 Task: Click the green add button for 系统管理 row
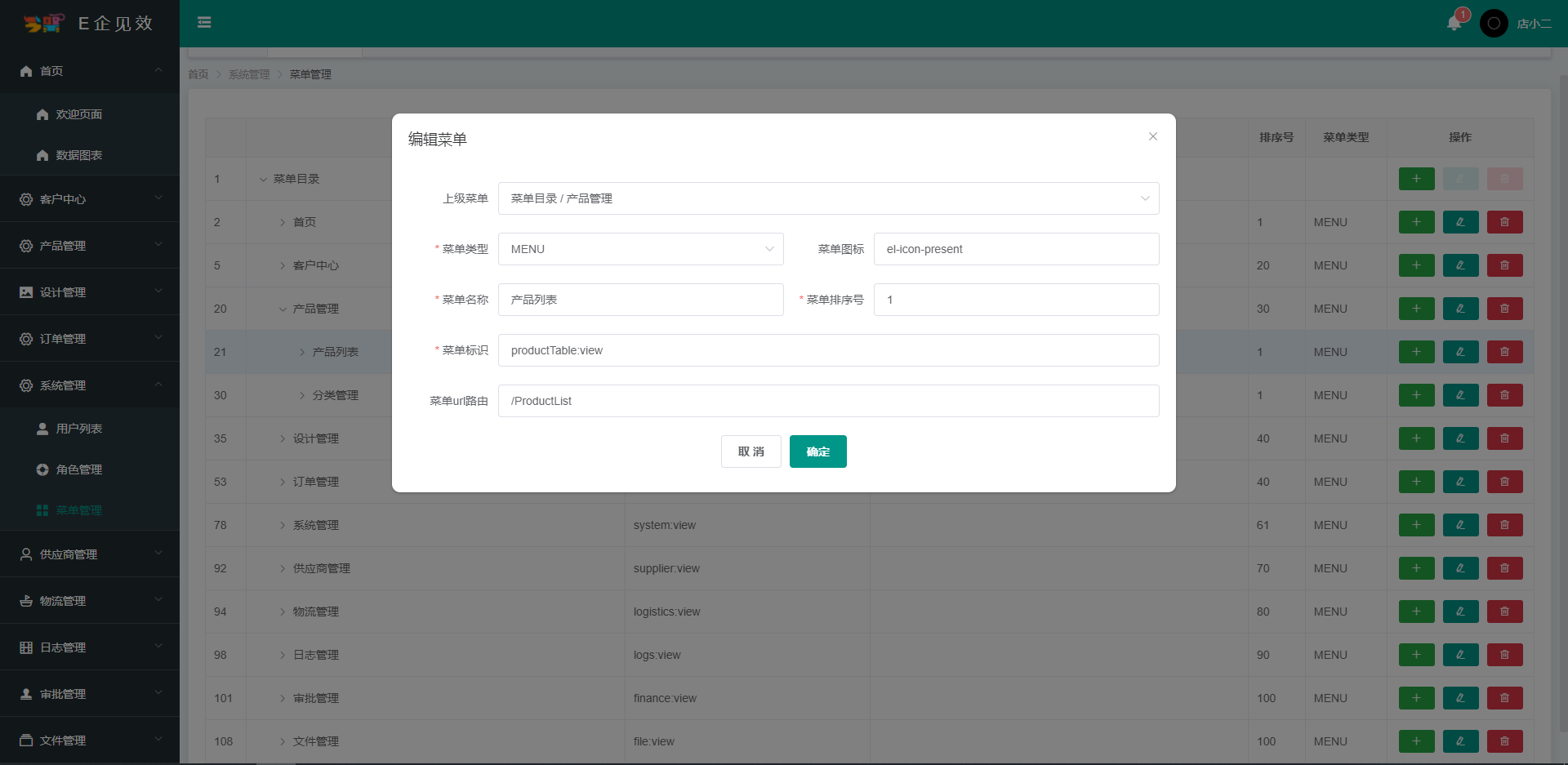pos(1416,525)
